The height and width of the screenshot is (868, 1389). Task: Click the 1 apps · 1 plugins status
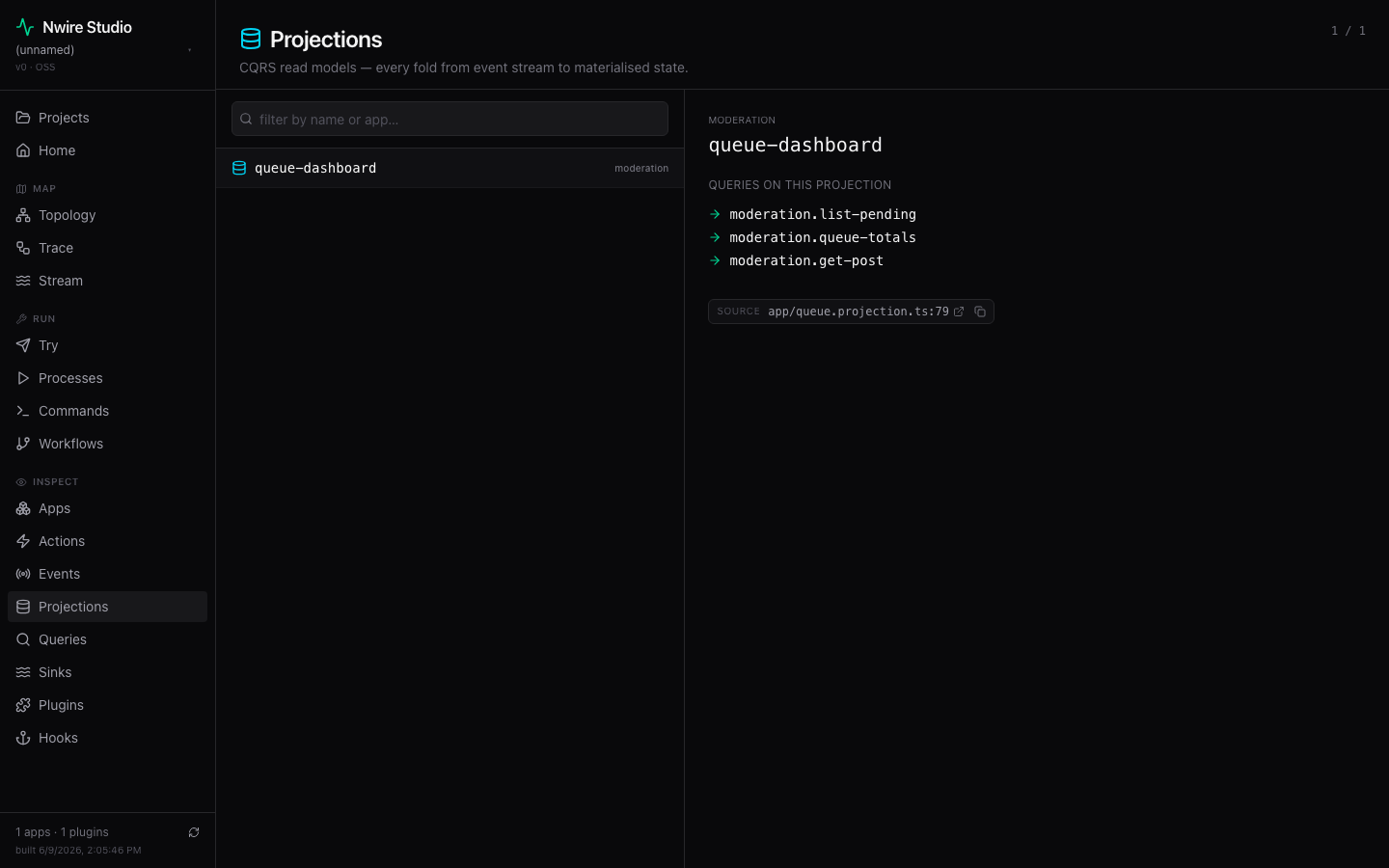[62, 832]
